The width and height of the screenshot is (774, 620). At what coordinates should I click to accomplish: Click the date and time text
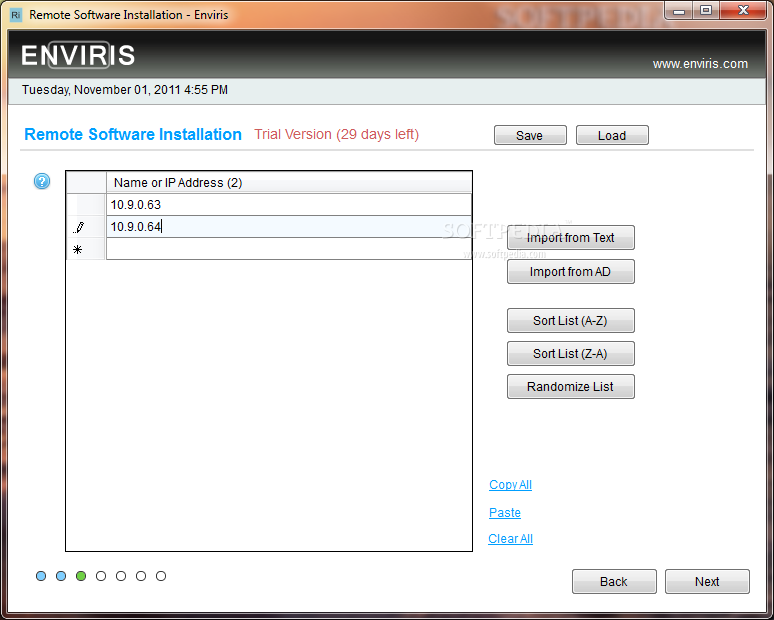click(x=125, y=90)
